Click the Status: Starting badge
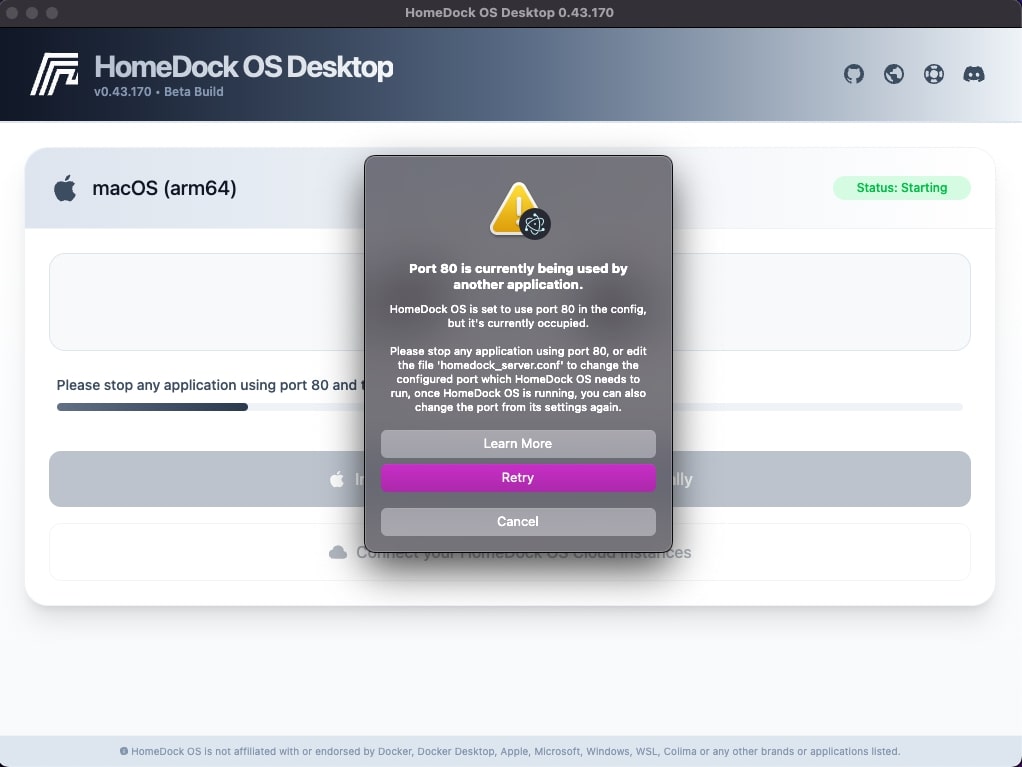Viewport: 1022px width, 767px height. click(901, 188)
